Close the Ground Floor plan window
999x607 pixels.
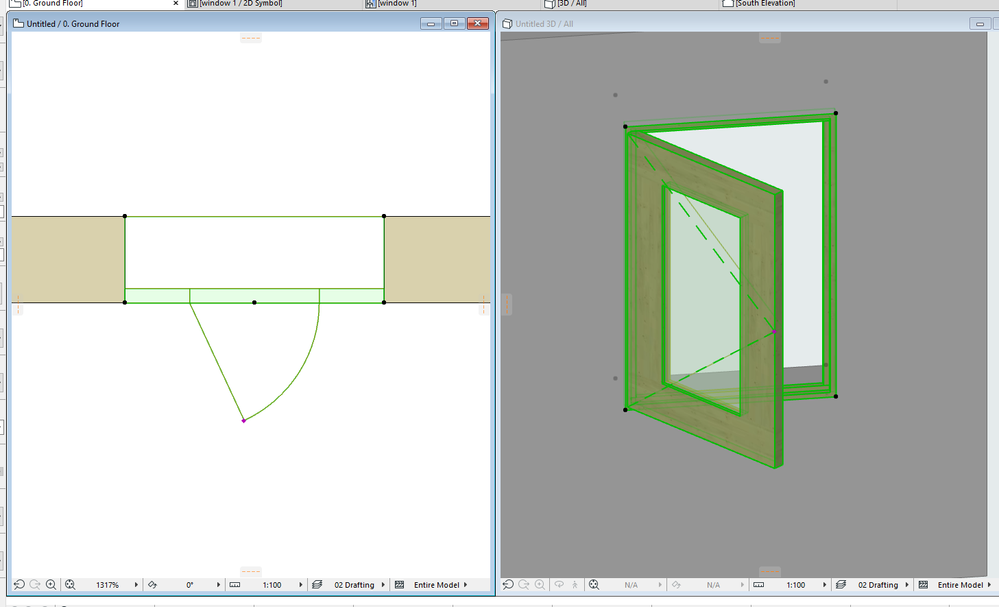[478, 24]
